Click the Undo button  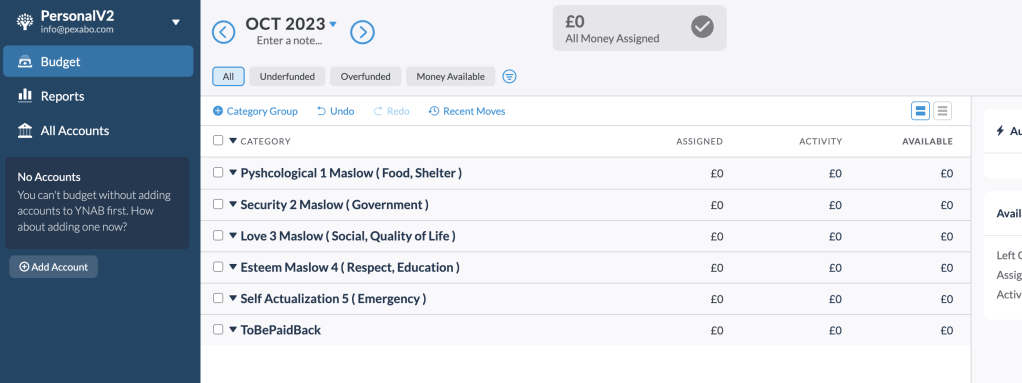coord(336,111)
